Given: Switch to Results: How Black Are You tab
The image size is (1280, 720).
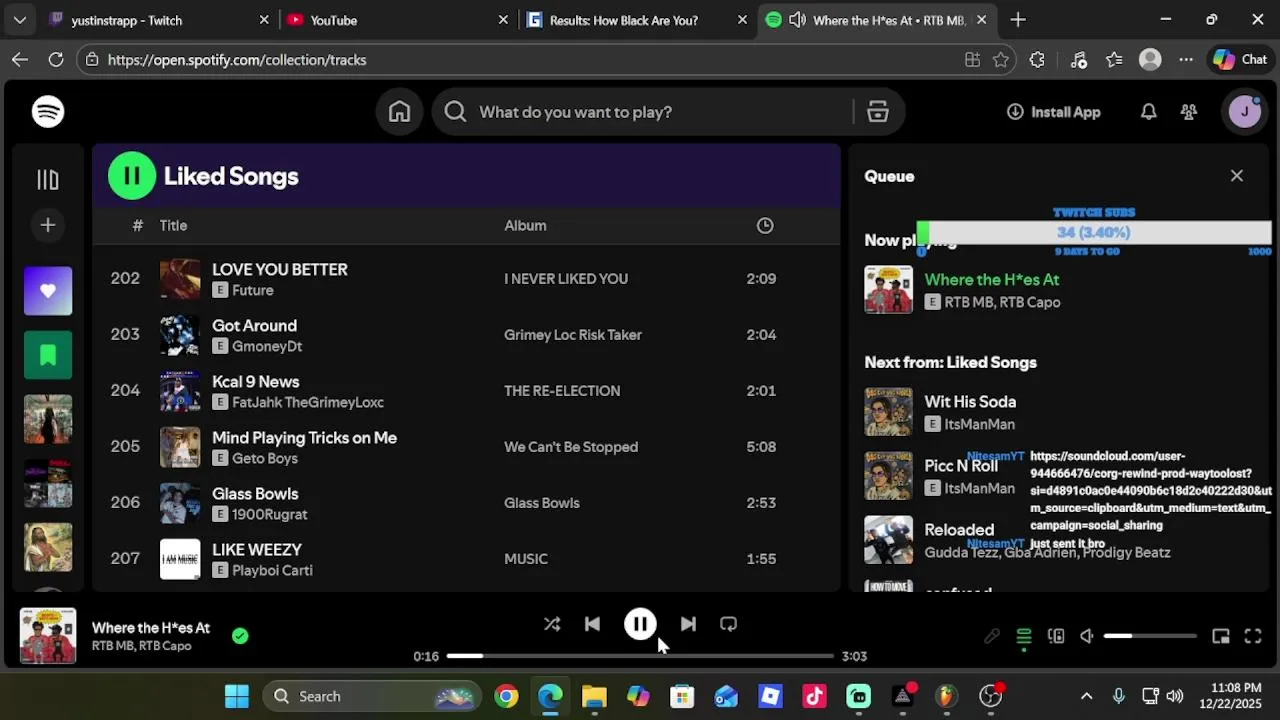Looking at the screenshot, I should point(637,20).
